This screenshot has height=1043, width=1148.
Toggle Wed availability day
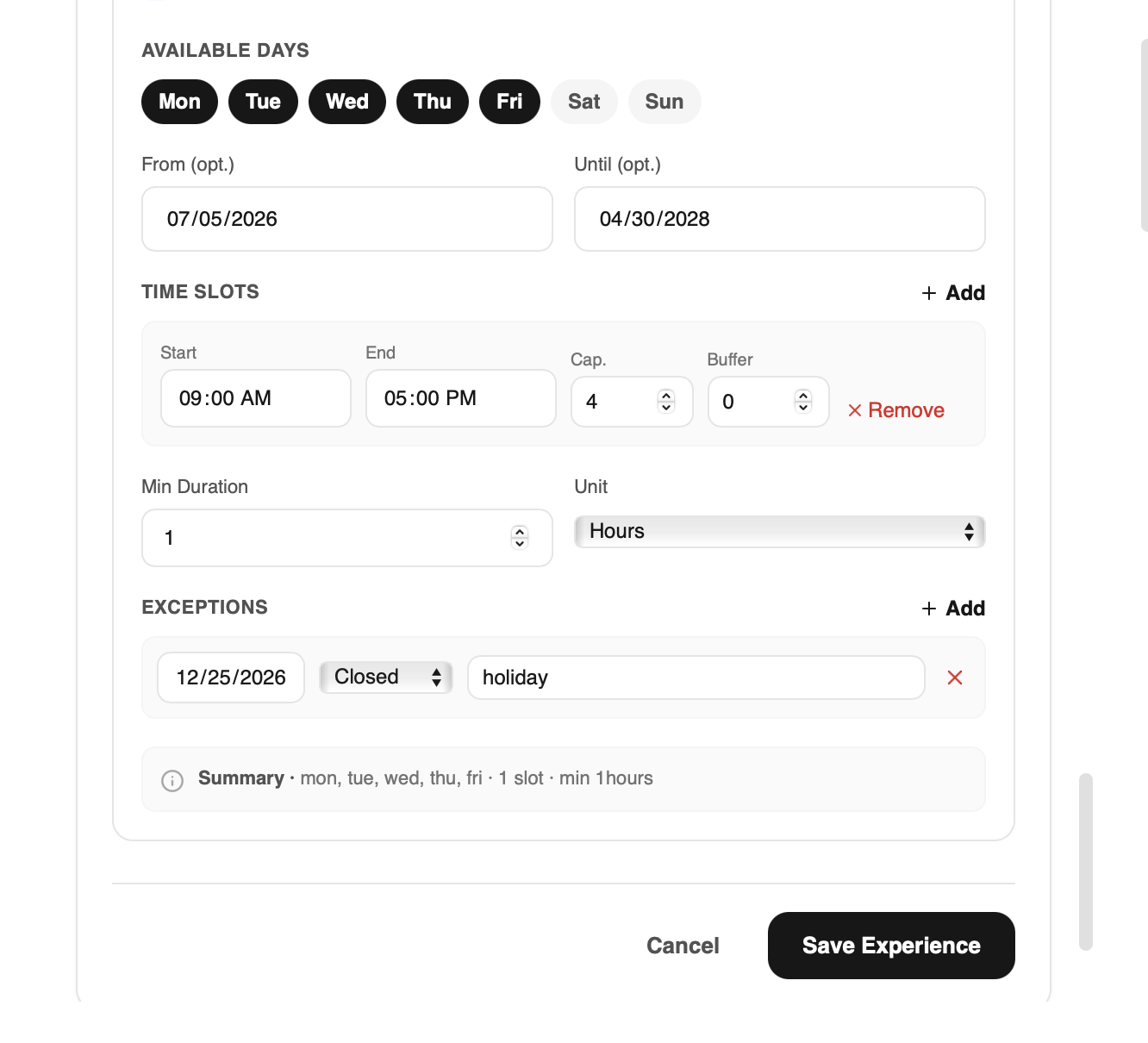(x=347, y=102)
